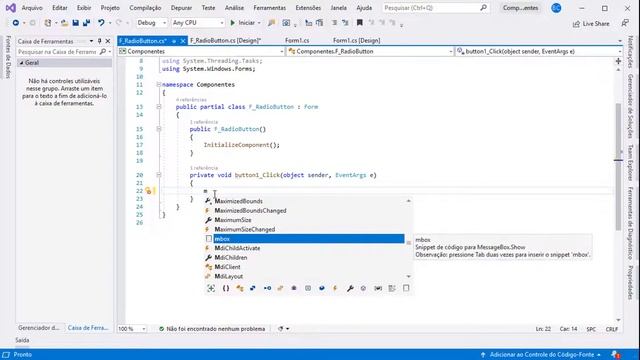Save the current file with the disk icon

point(76,23)
